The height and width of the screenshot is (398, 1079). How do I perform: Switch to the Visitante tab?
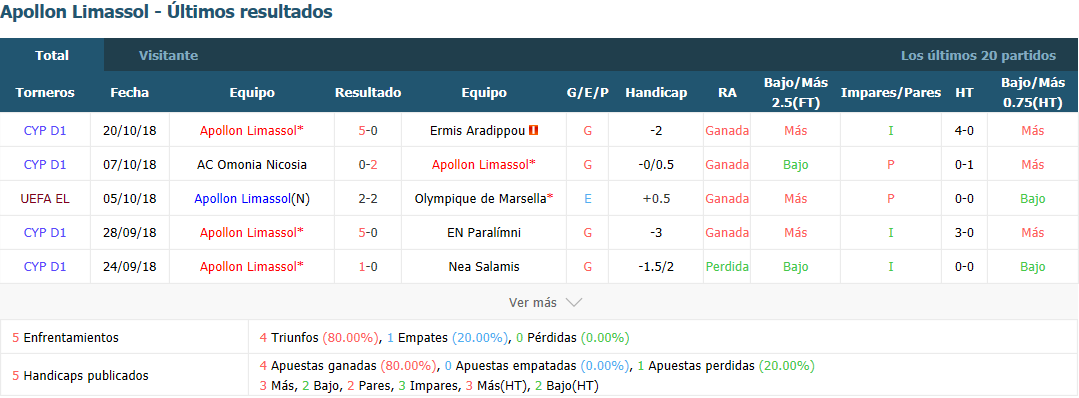(x=169, y=56)
